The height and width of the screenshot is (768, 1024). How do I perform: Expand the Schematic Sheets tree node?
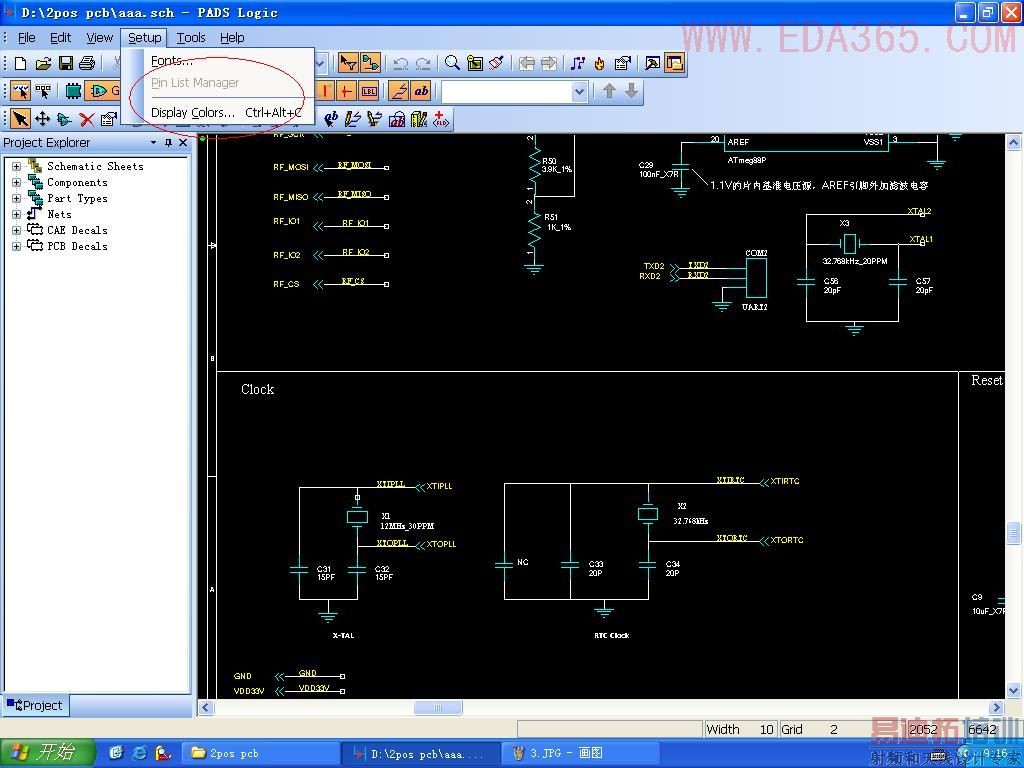point(16,167)
